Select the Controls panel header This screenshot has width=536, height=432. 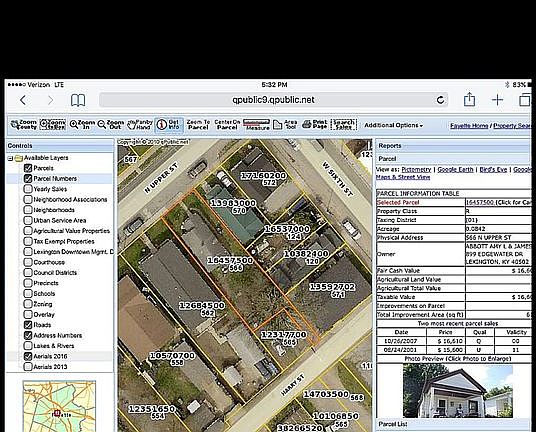60,146
